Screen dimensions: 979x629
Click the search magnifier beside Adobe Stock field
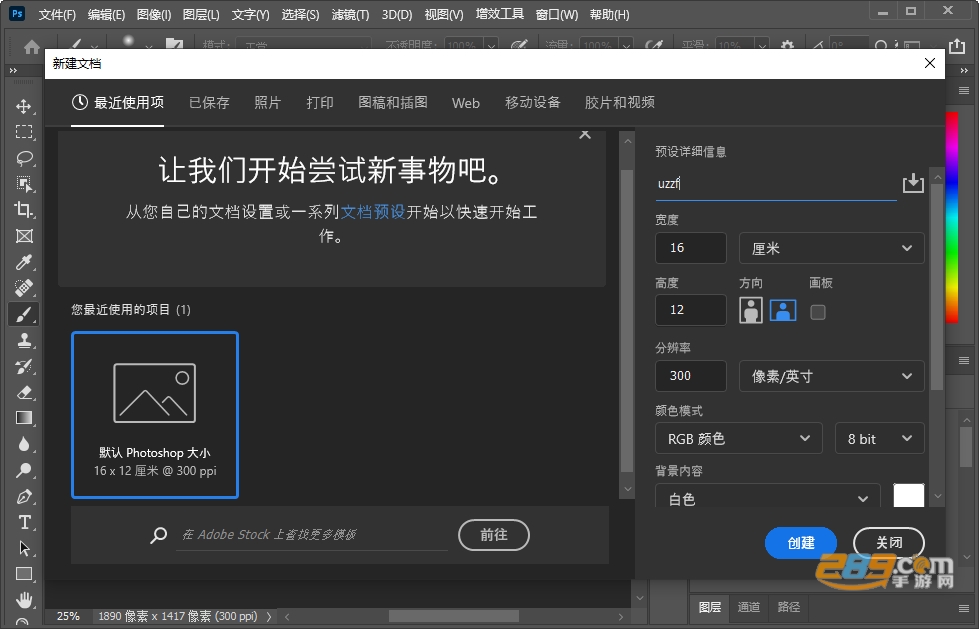tap(159, 535)
